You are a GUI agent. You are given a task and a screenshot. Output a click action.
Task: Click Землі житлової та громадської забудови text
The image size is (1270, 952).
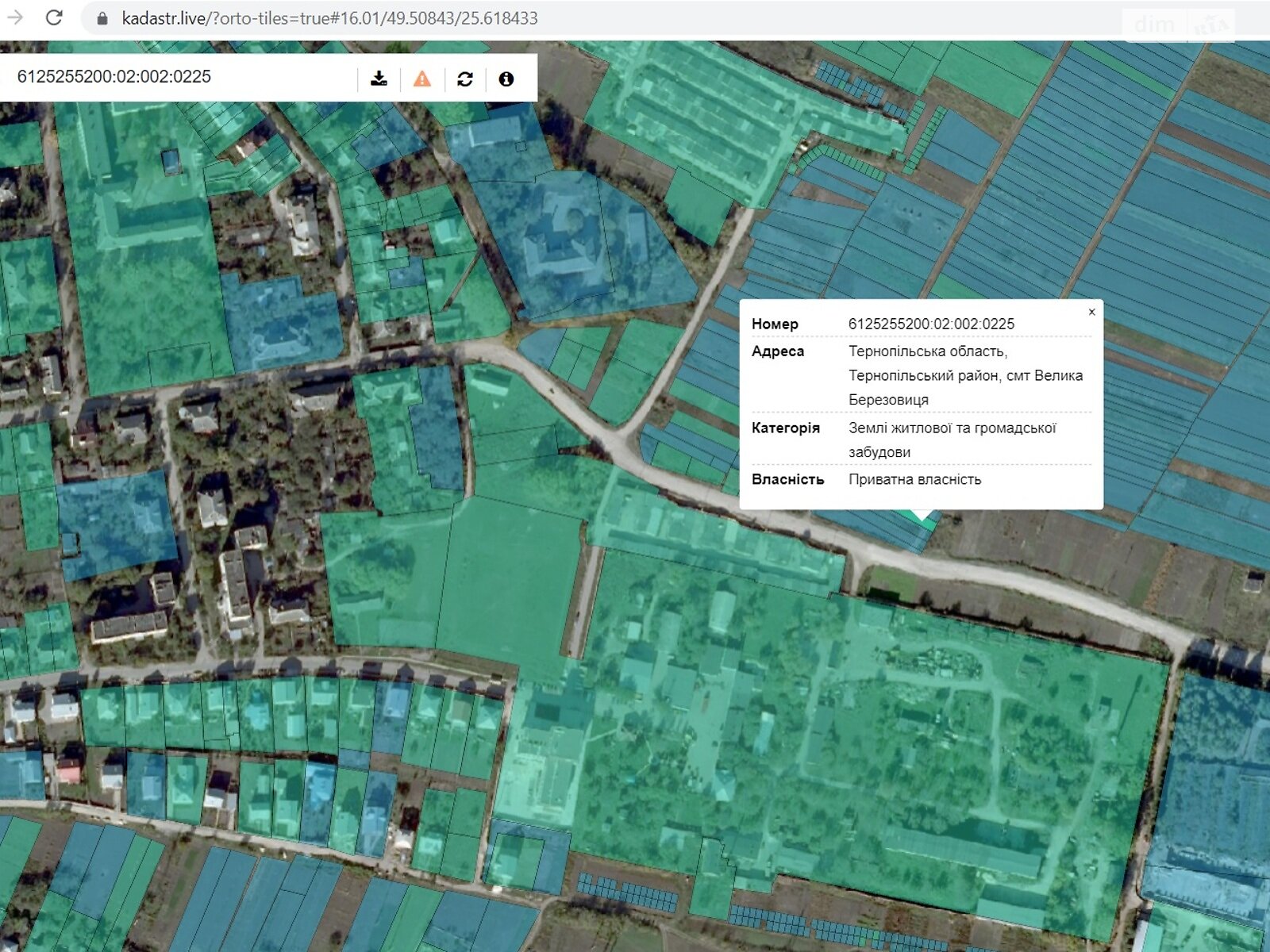[x=952, y=440]
